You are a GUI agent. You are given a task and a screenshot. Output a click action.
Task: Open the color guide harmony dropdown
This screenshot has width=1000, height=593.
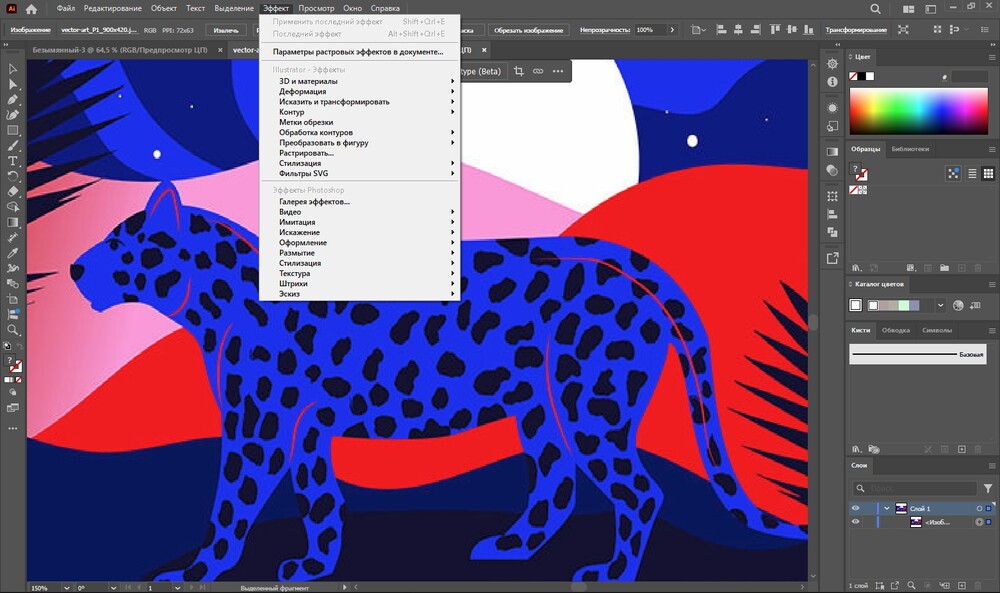point(939,305)
